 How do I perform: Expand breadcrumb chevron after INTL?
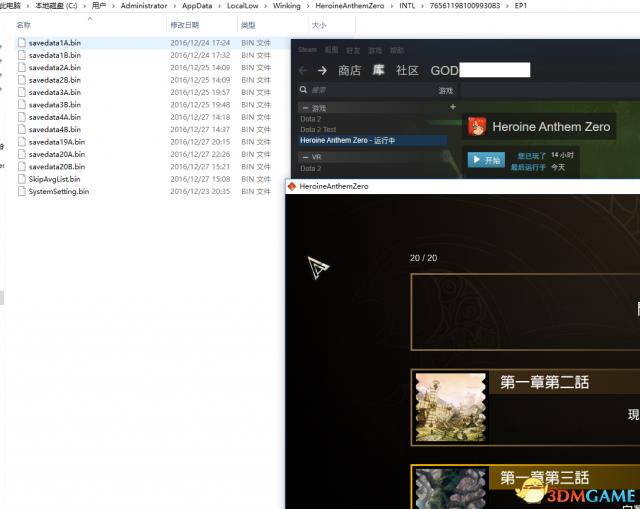pos(422,6)
